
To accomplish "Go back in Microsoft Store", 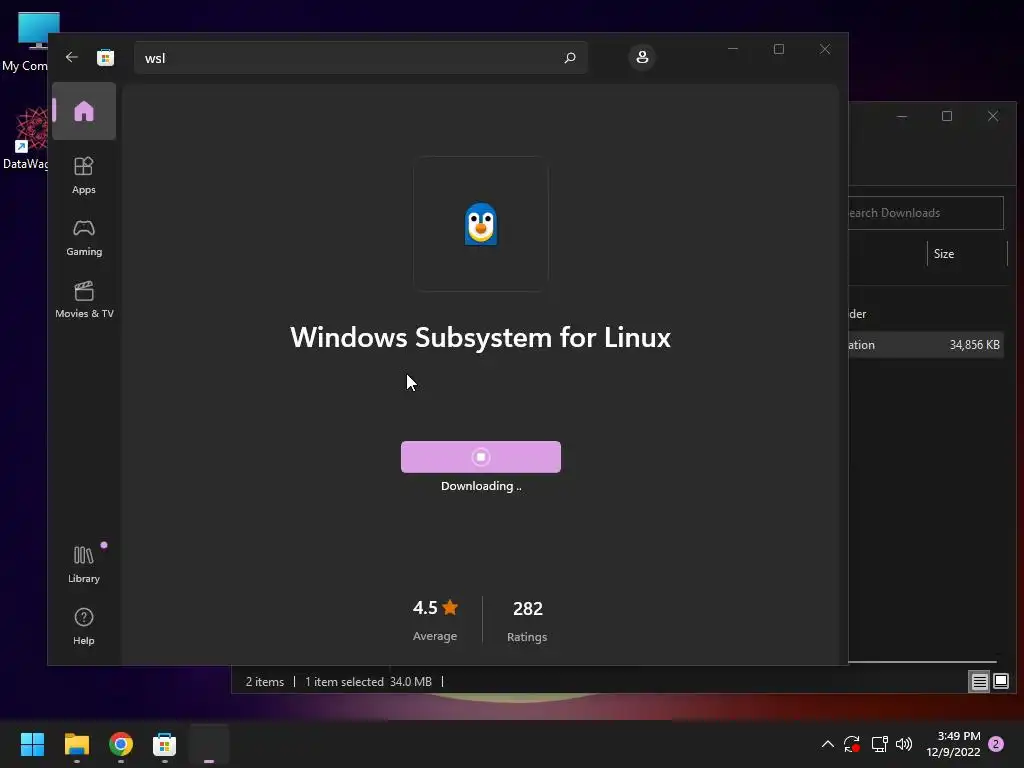I will (x=72, y=57).
